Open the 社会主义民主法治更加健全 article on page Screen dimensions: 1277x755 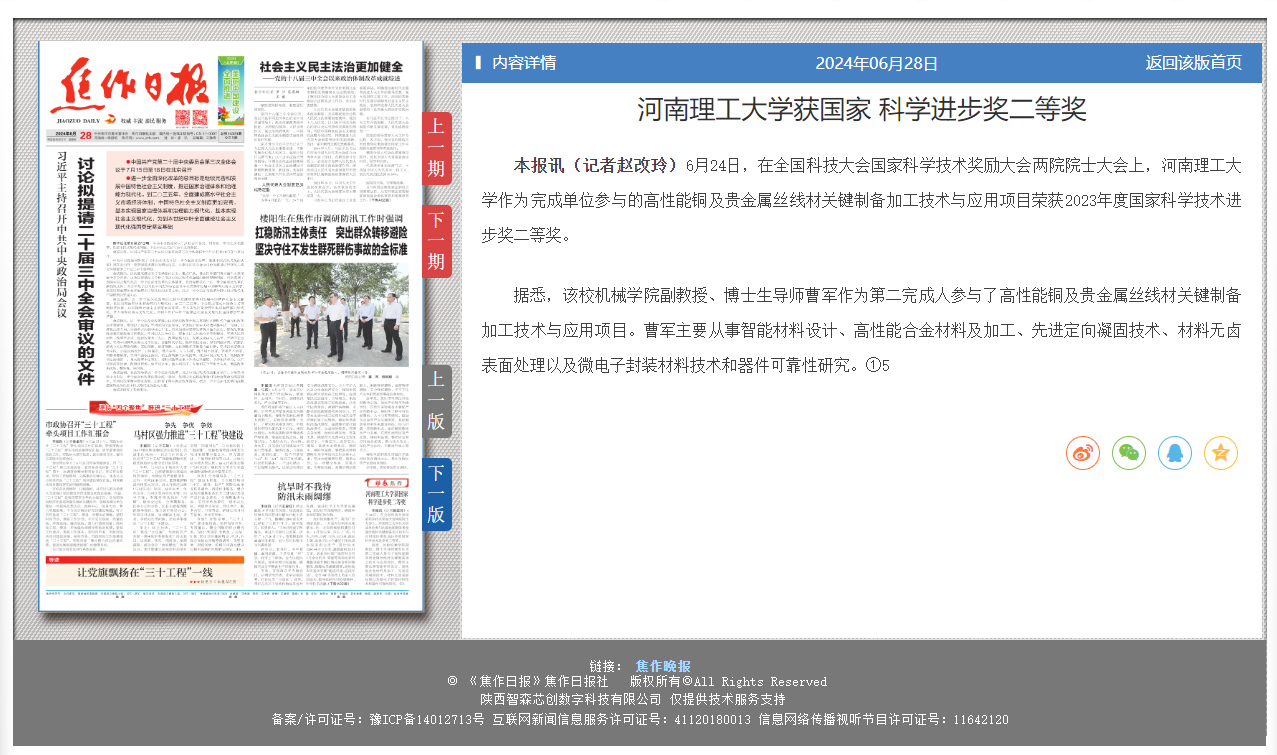click(330, 67)
